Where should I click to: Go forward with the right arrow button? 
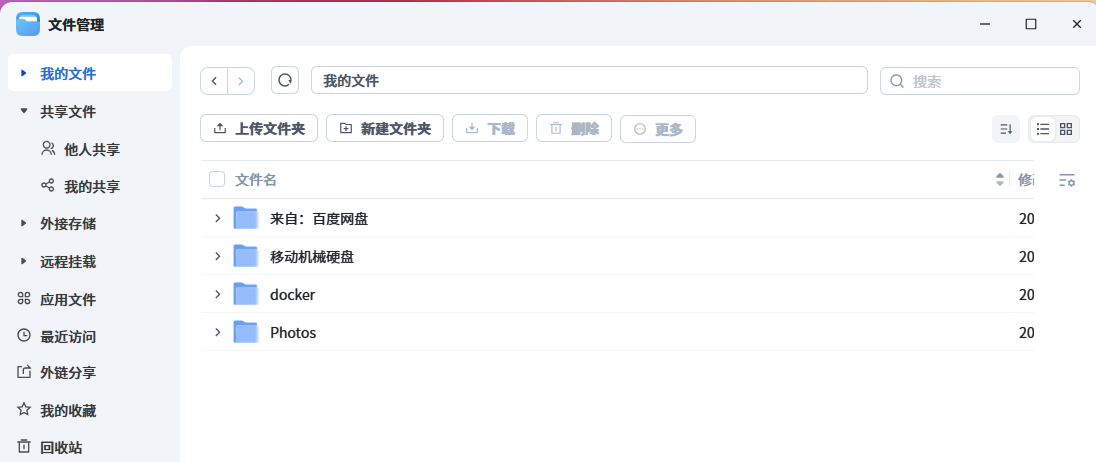click(x=240, y=81)
